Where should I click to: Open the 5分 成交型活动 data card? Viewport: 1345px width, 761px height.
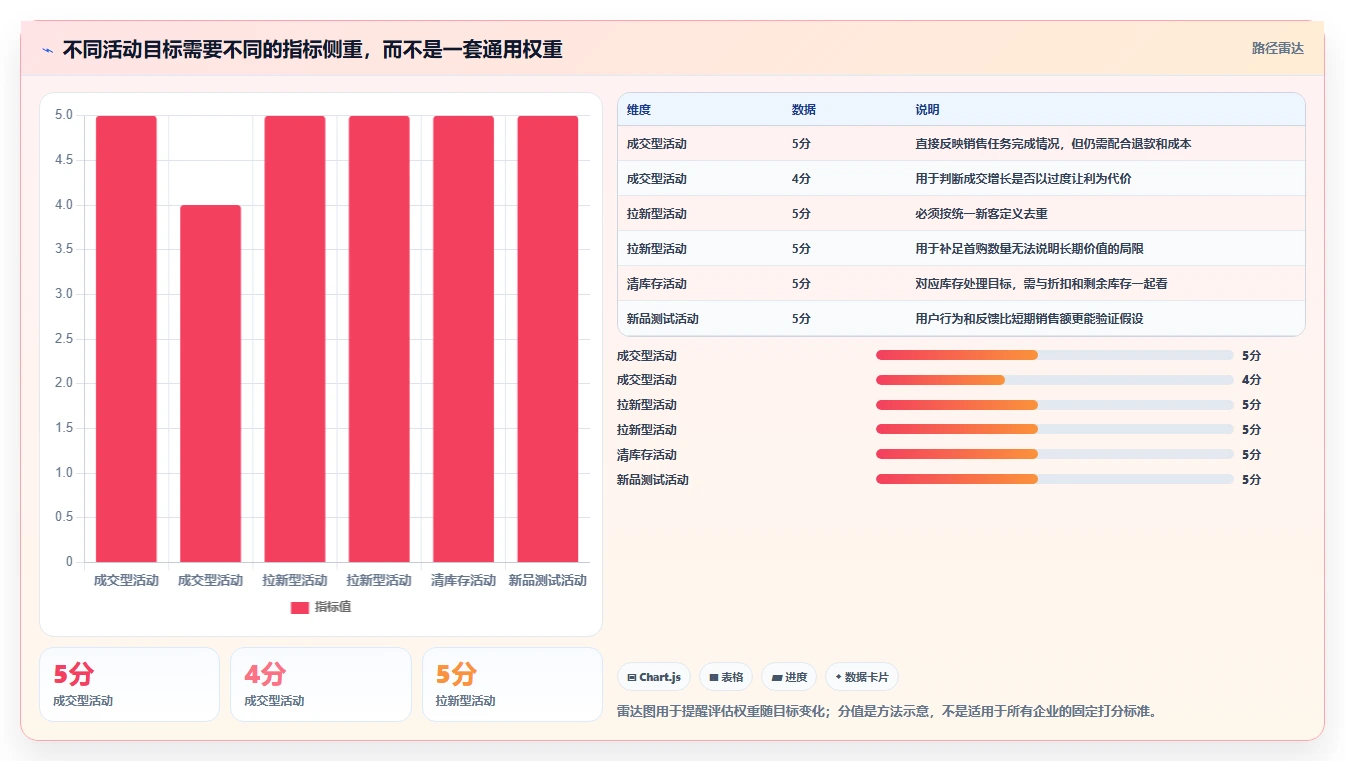[129, 684]
